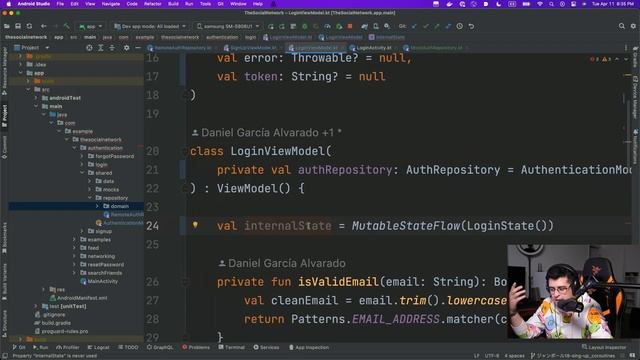640x360 pixels.
Task: Open the Build menu
Action: [x=173, y=4]
